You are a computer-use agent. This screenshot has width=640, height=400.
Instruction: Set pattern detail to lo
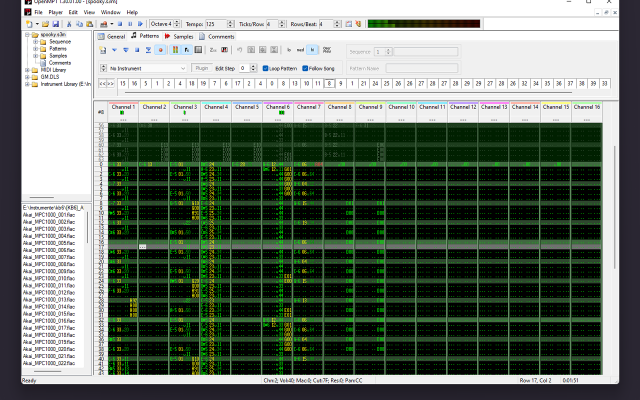[x=289, y=50]
